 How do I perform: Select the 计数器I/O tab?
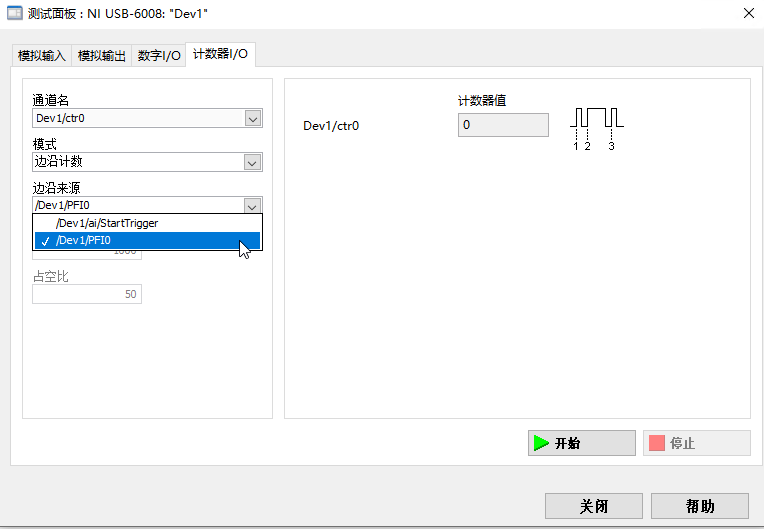pyautogui.click(x=220, y=54)
